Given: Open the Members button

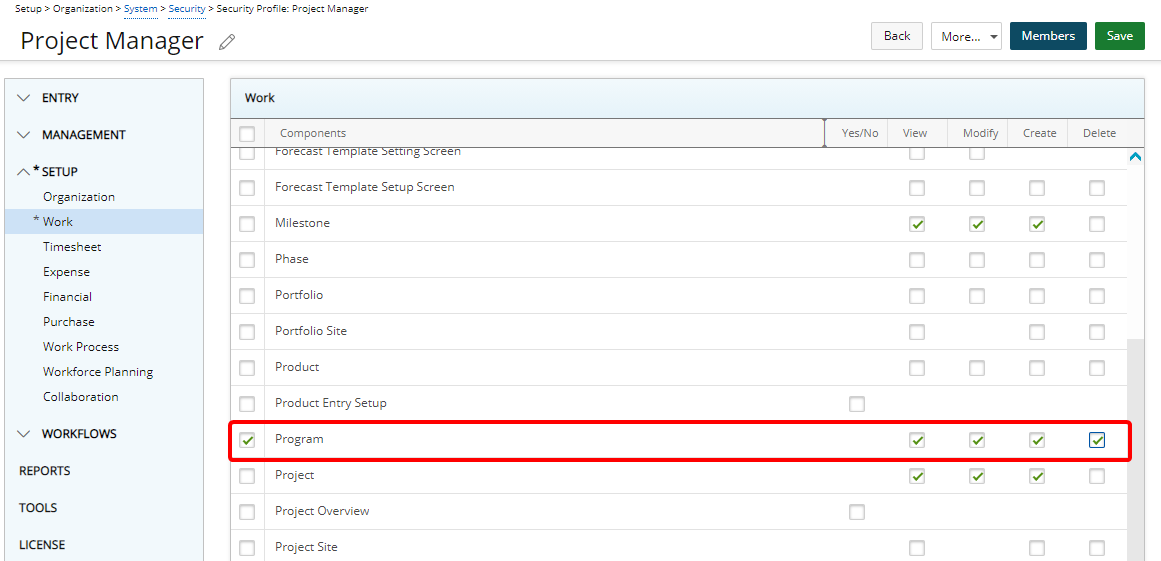Looking at the screenshot, I should pos(1048,36).
